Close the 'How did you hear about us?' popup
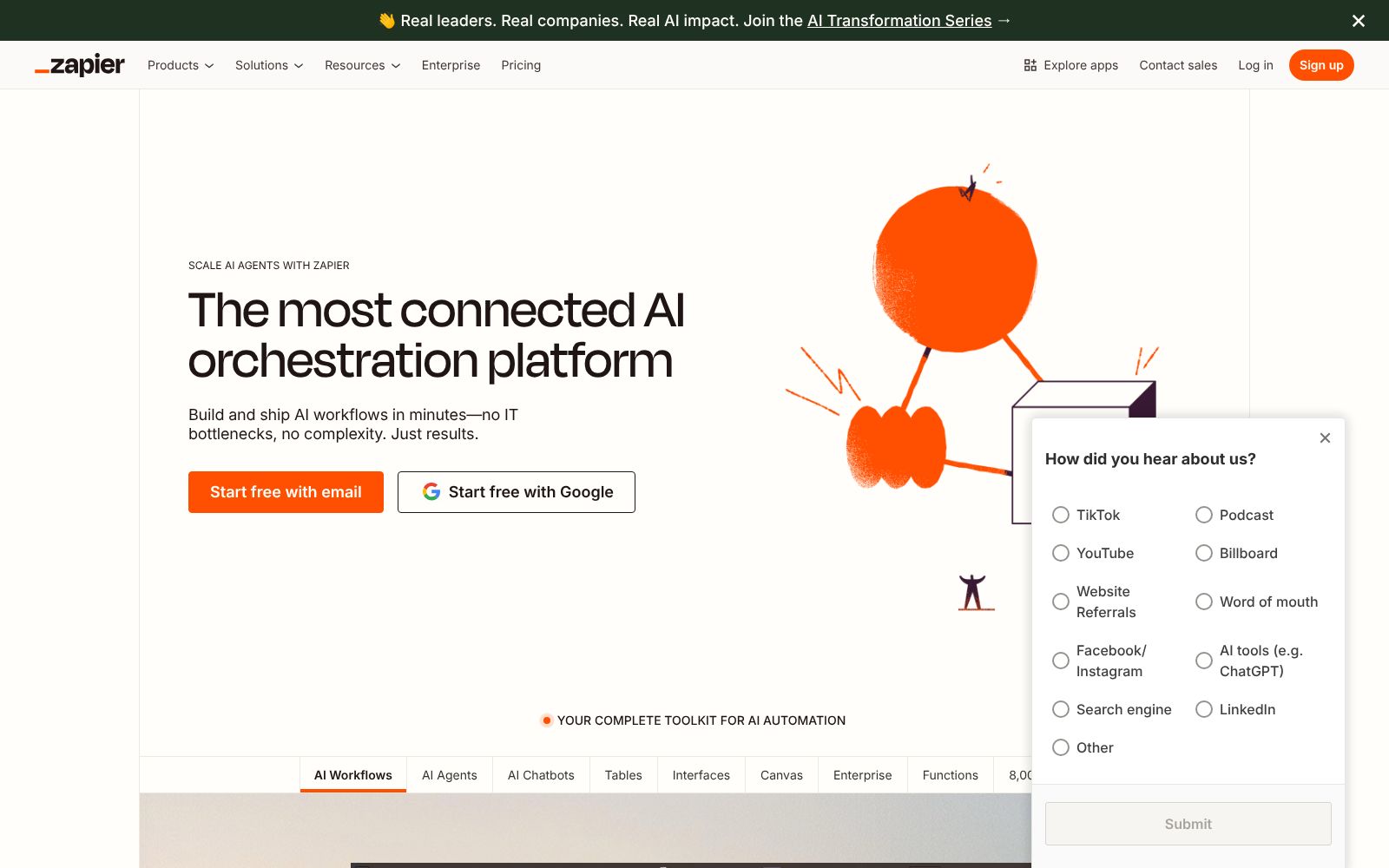The height and width of the screenshot is (868, 1389). point(1325,438)
